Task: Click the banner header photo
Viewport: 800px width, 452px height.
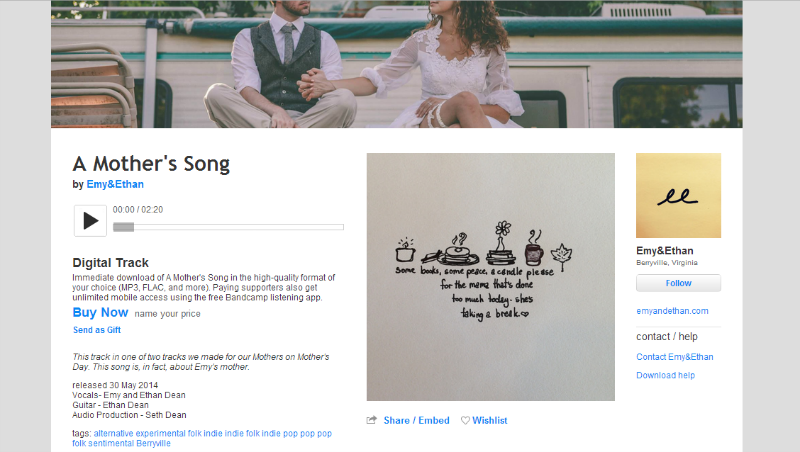Action: click(396, 64)
